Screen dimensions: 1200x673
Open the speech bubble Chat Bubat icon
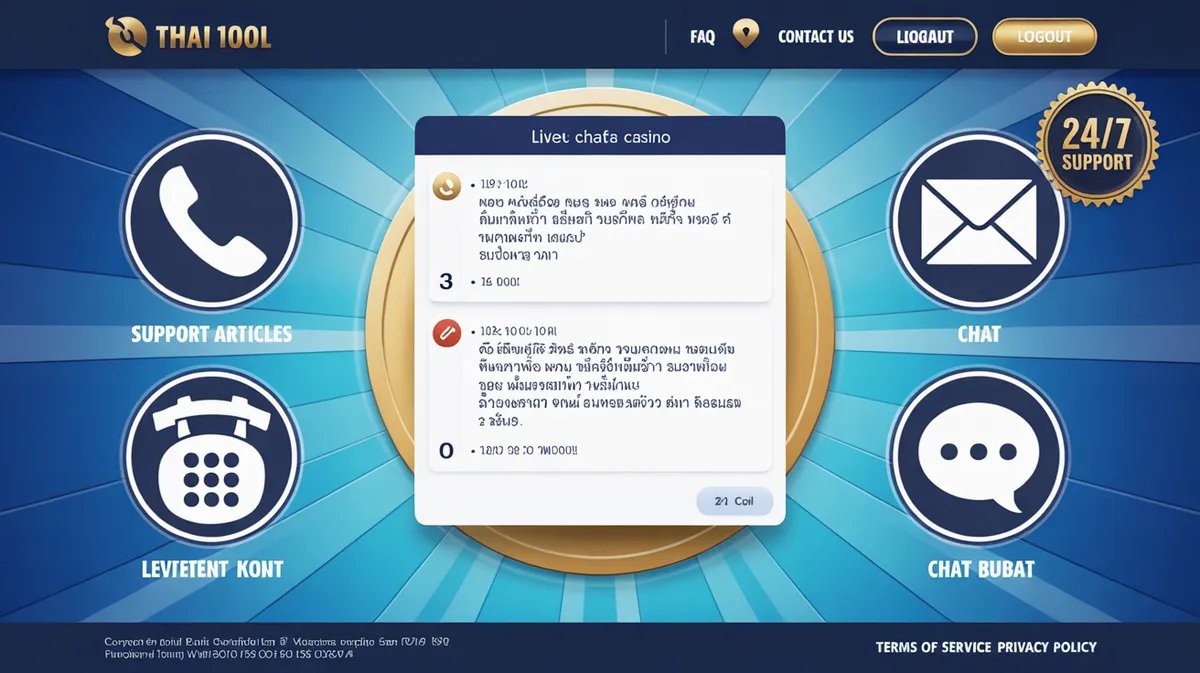coord(978,458)
